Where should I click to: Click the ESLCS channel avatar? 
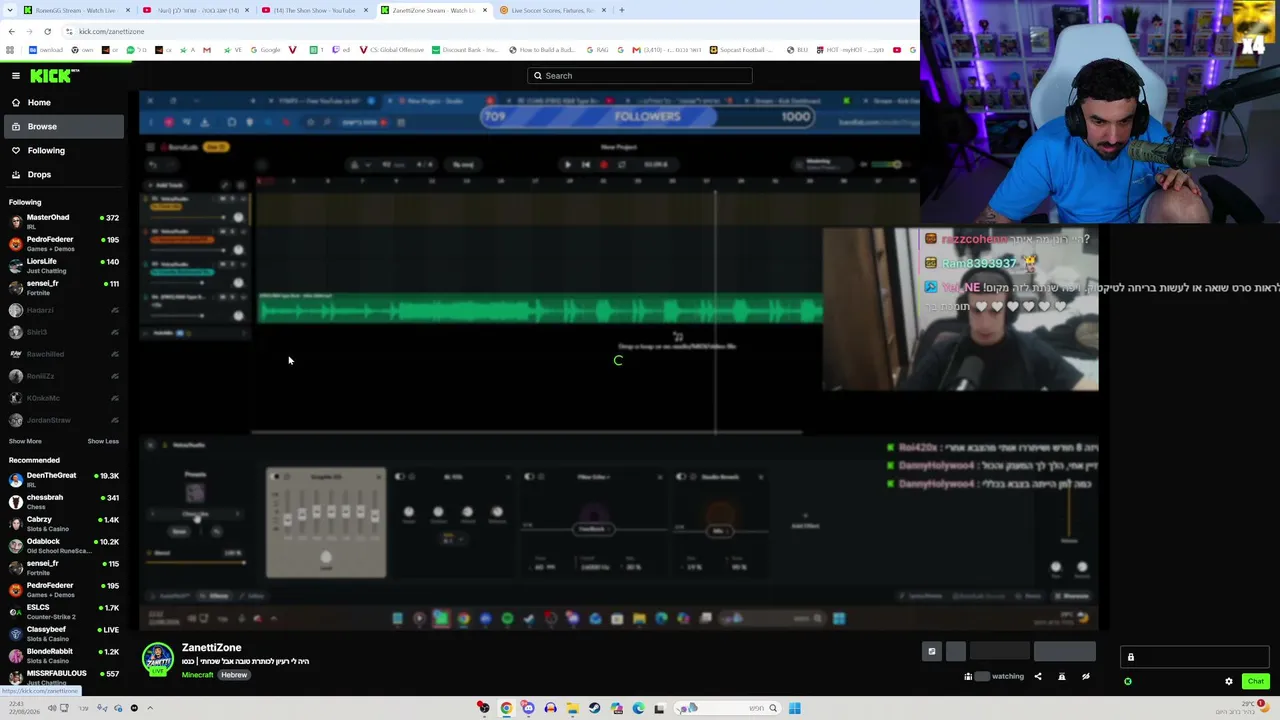[15, 612]
